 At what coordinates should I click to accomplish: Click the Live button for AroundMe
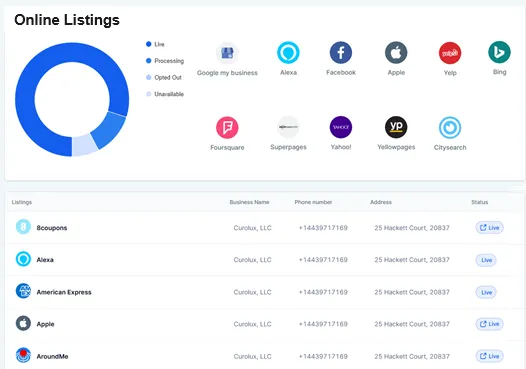(x=489, y=356)
